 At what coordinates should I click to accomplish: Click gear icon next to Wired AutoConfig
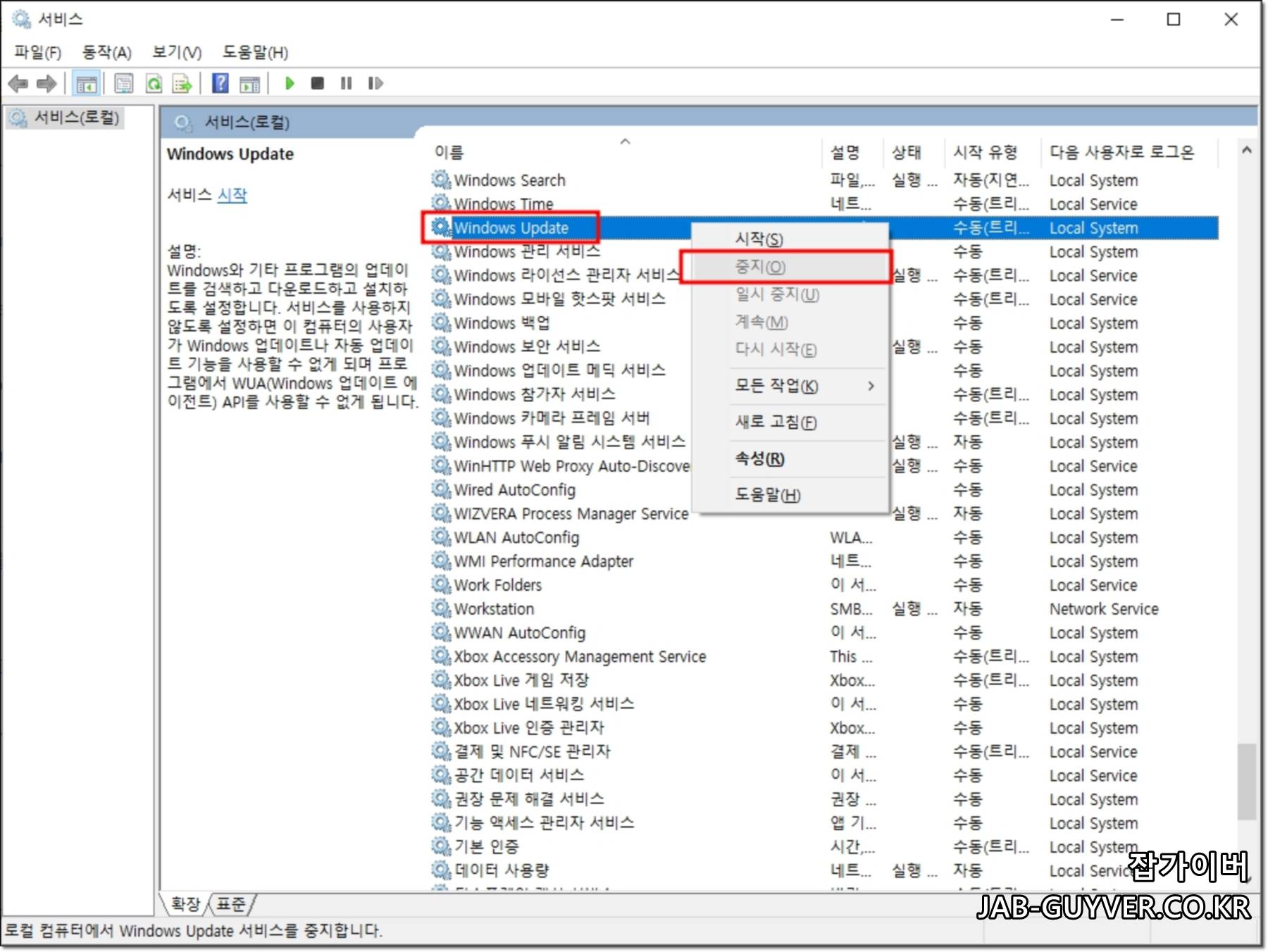(441, 489)
